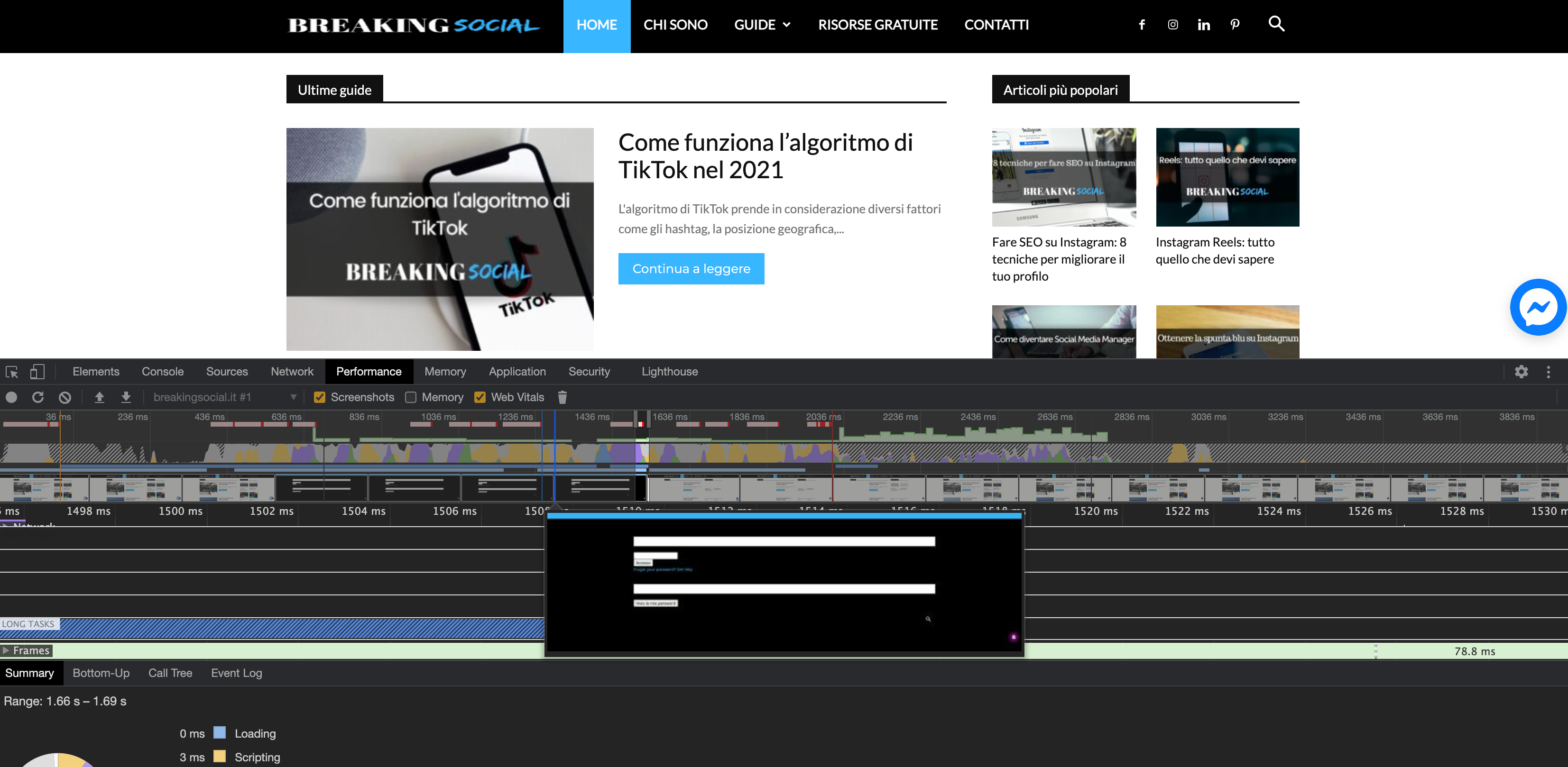The image size is (1568, 767).
Task: Click the SEO su Instagram thumbnail
Action: point(1063,177)
